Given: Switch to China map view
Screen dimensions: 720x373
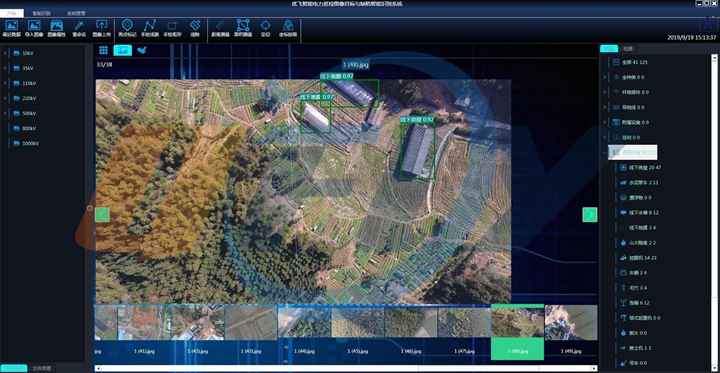Looking at the screenshot, I should click(141, 50).
